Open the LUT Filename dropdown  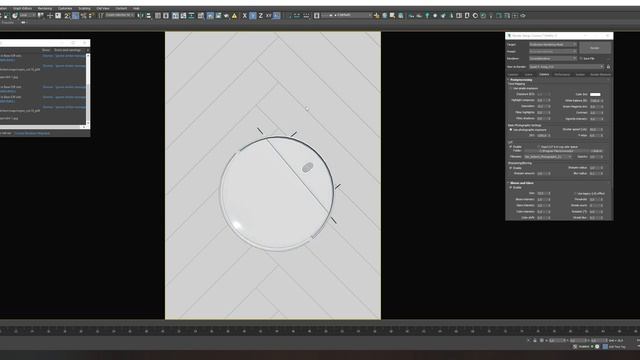tap(548, 157)
